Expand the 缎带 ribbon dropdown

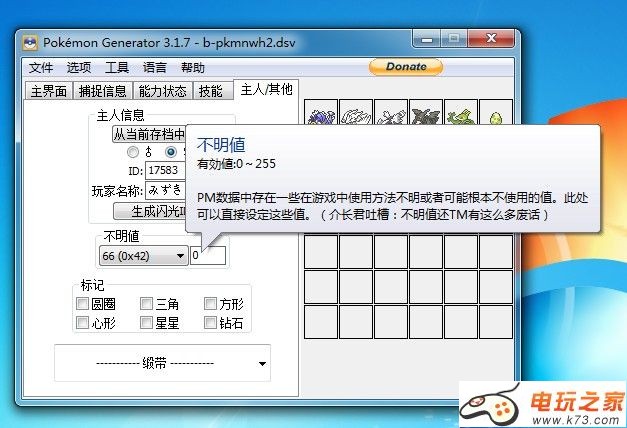tap(162, 362)
